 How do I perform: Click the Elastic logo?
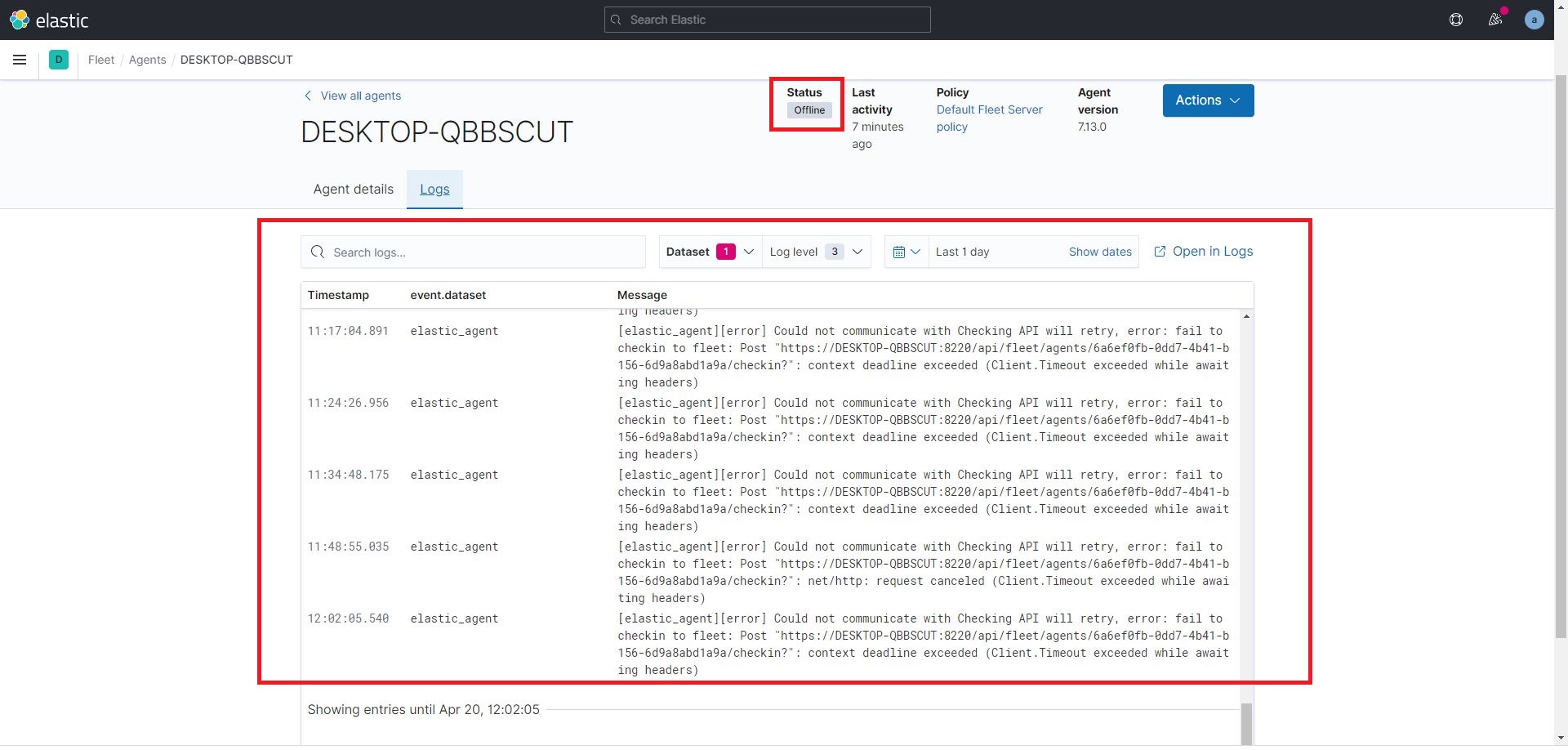click(49, 20)
